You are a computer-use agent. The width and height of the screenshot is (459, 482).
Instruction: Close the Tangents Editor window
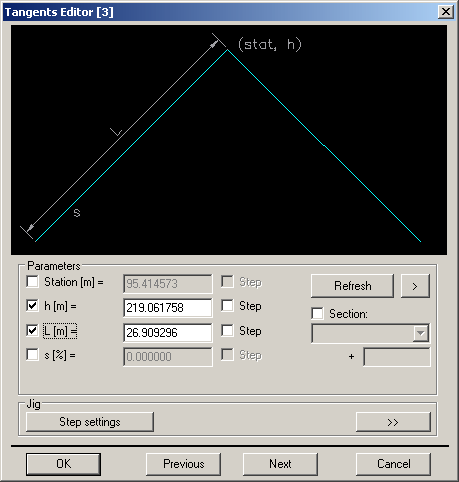click(445, 12)
